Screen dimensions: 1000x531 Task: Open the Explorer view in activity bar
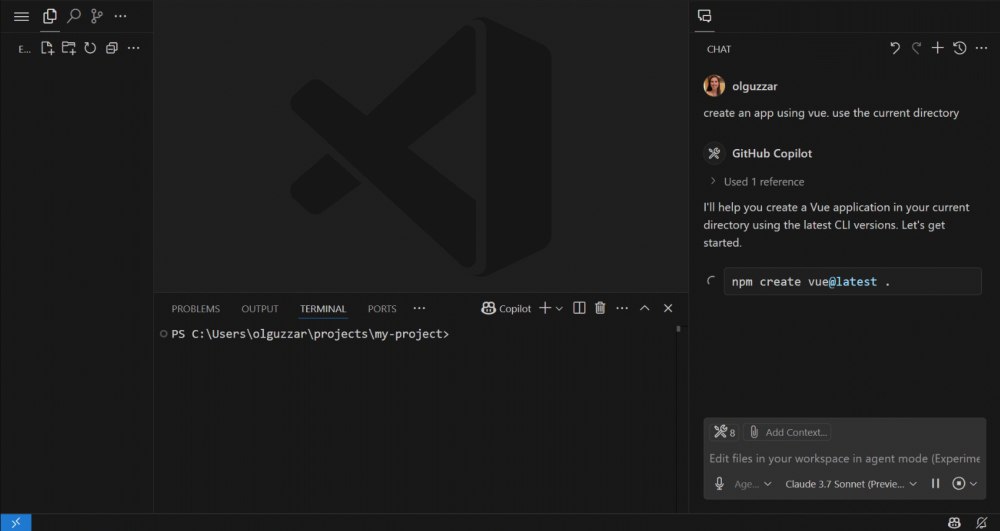pos(50,17)
